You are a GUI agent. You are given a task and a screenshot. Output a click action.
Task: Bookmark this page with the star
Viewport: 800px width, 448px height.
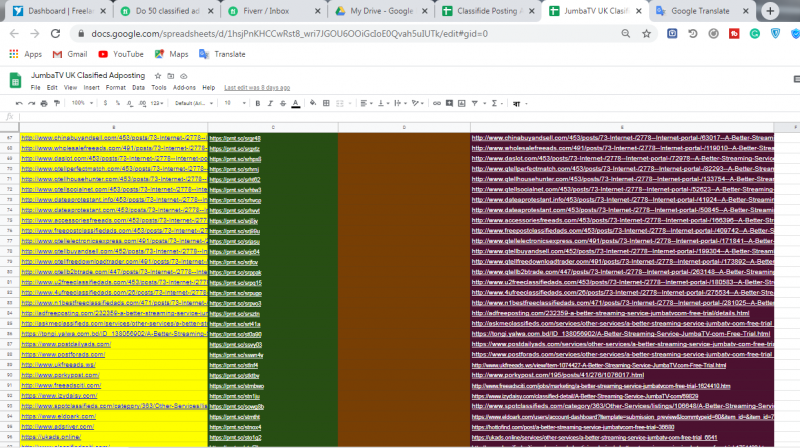[646, 34]
